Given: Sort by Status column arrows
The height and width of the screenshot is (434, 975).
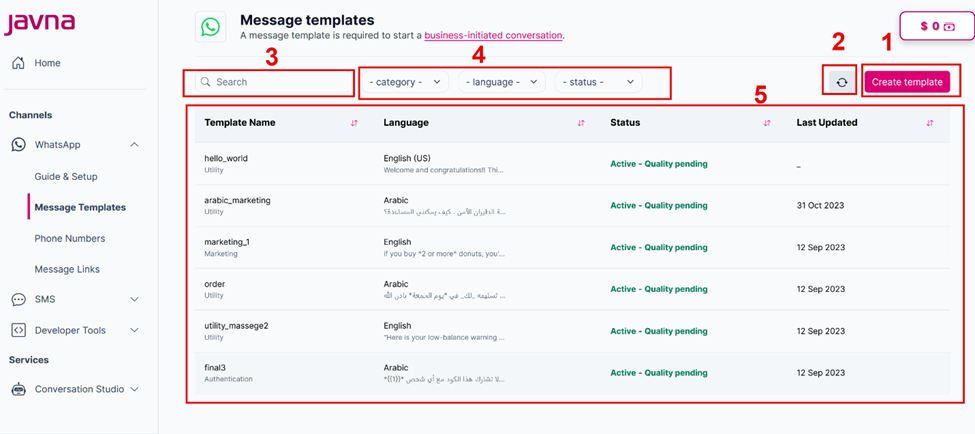Looking at the screenshot, I should coord(767,123).
